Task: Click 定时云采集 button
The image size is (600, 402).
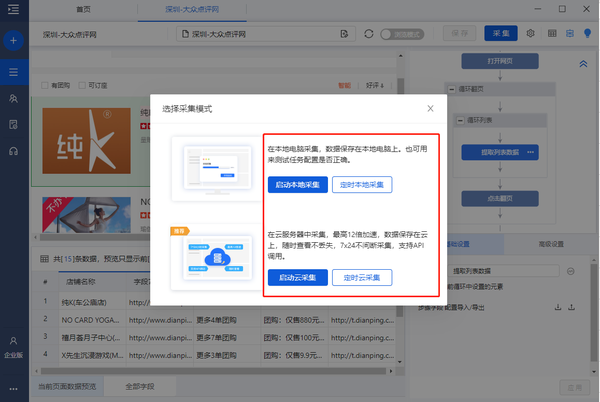Action: pos(362,278)
